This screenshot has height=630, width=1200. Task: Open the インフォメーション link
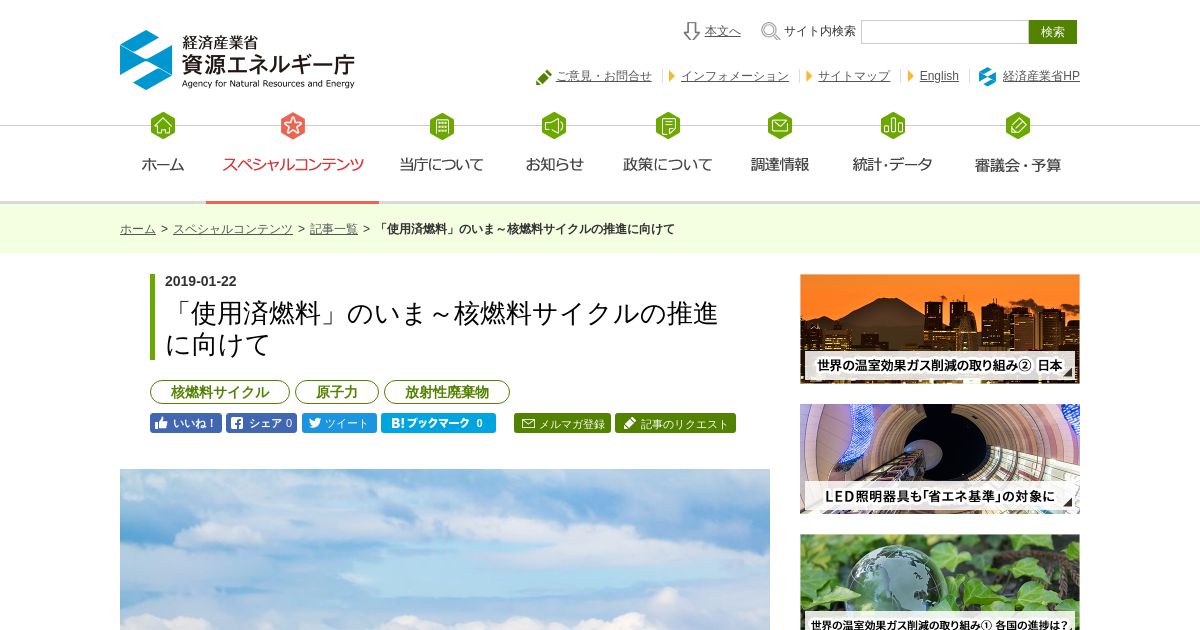click(x=735, y=76)
